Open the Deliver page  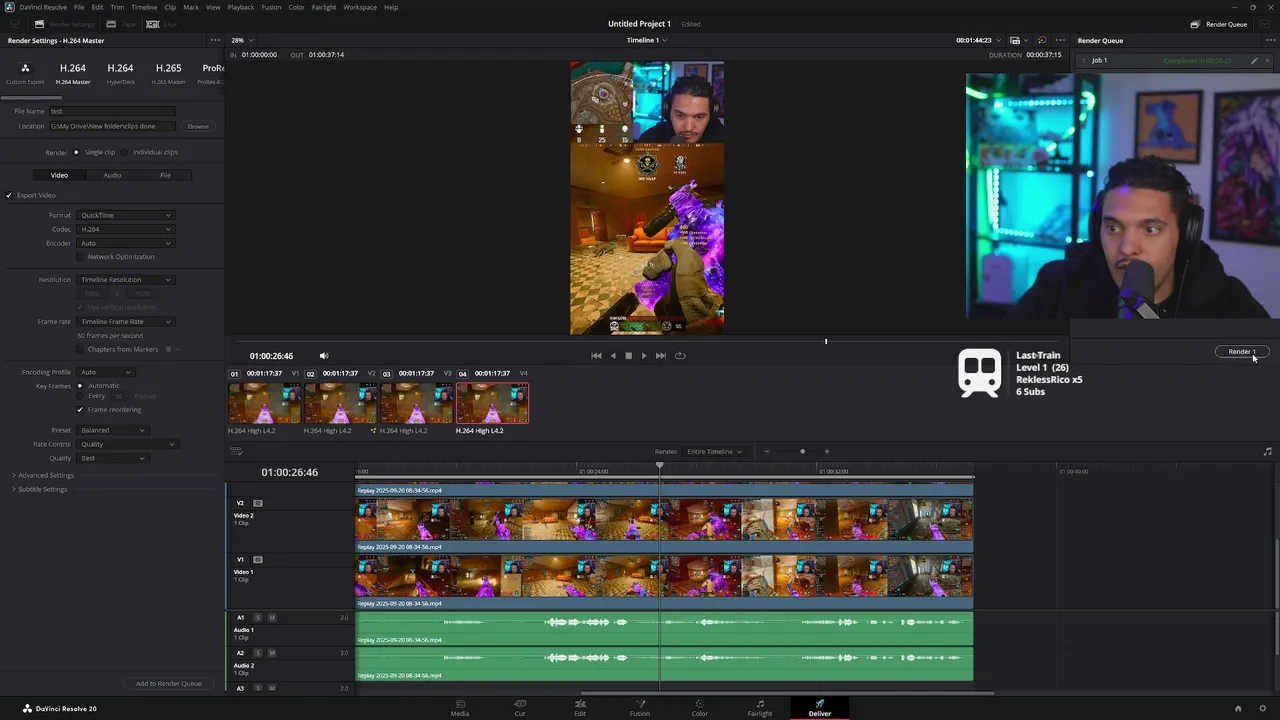pyautogui.click(x=820, y=708)
